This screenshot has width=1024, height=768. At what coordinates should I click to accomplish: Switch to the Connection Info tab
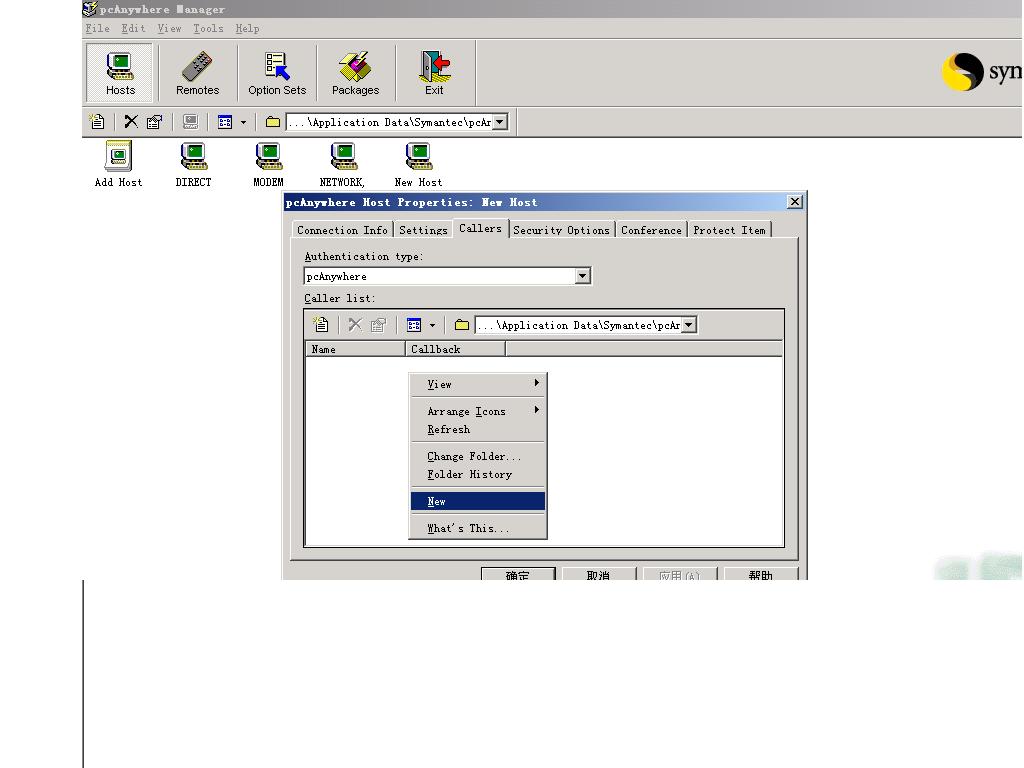pos(342,230)
